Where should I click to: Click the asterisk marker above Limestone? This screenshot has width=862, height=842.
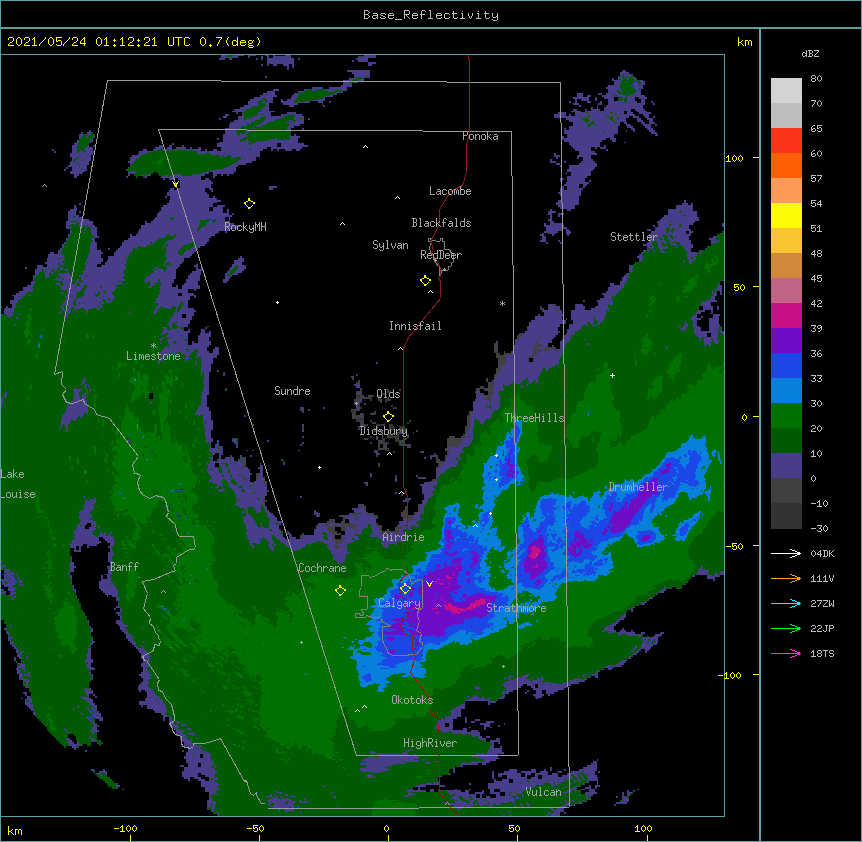coord(153,346)
